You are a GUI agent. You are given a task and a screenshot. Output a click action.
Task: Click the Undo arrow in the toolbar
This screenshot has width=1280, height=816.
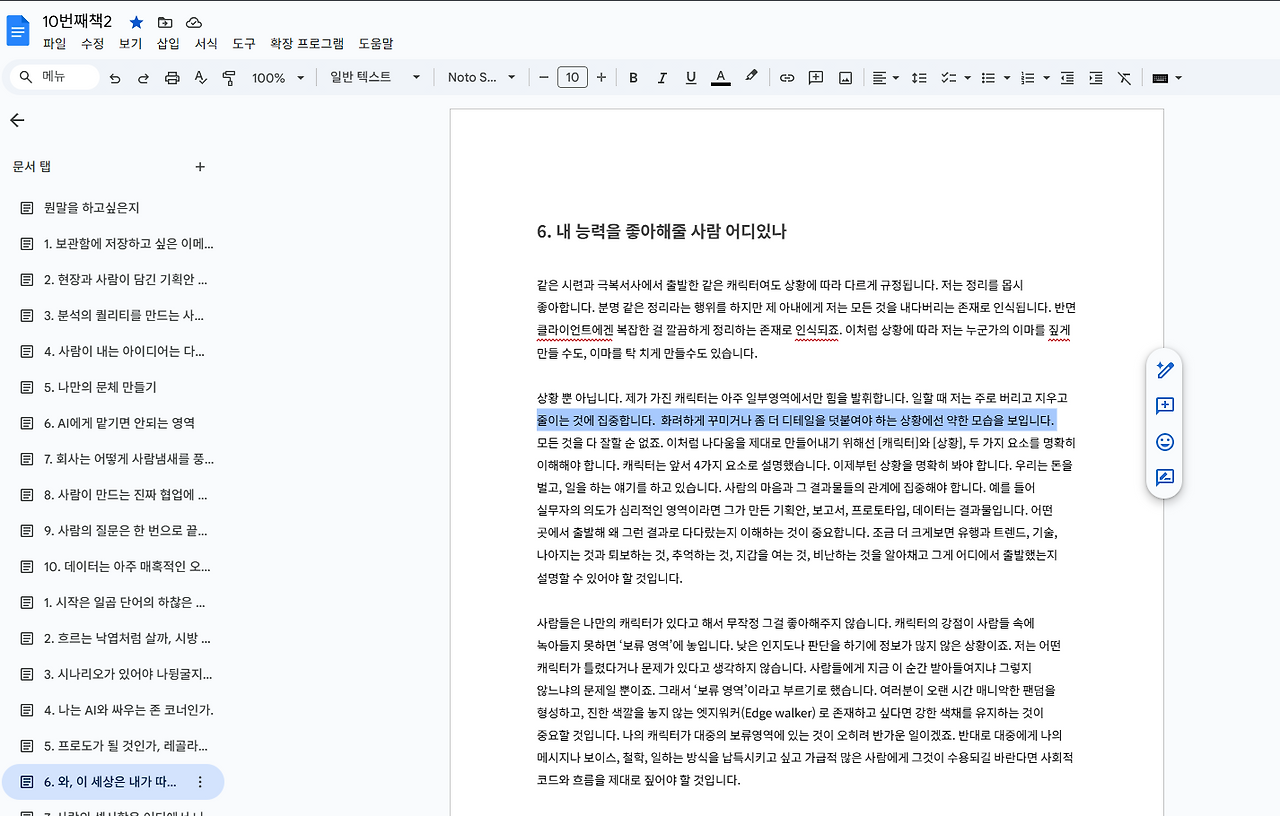115,78
